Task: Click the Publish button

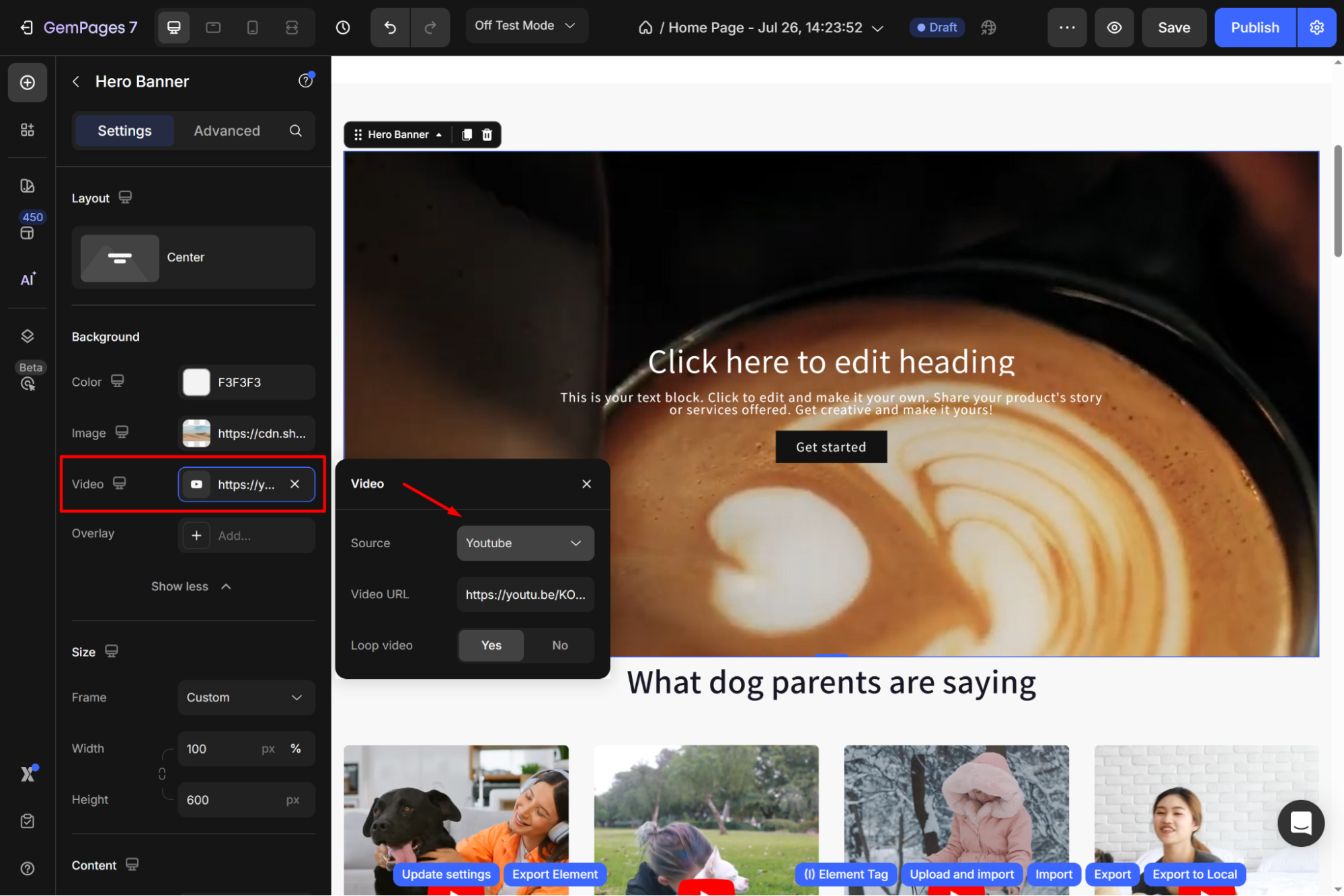Action: (x=1254, y=28)
